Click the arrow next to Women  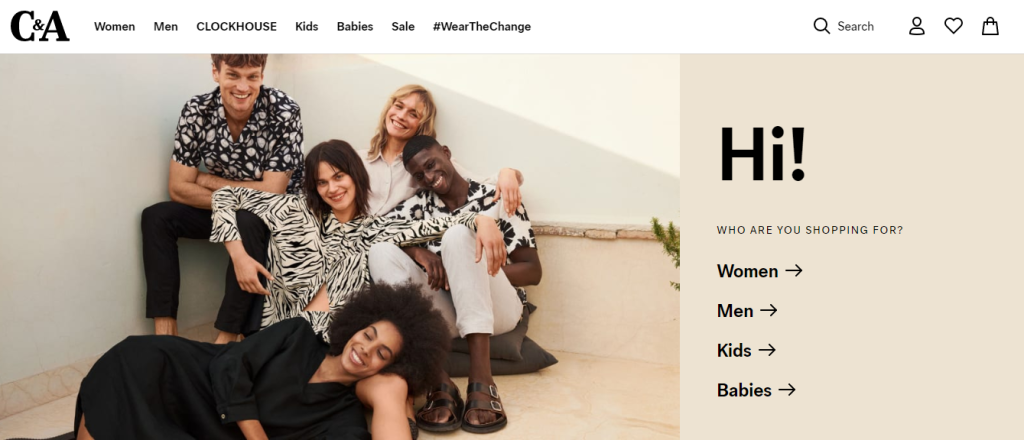(793, 270)
